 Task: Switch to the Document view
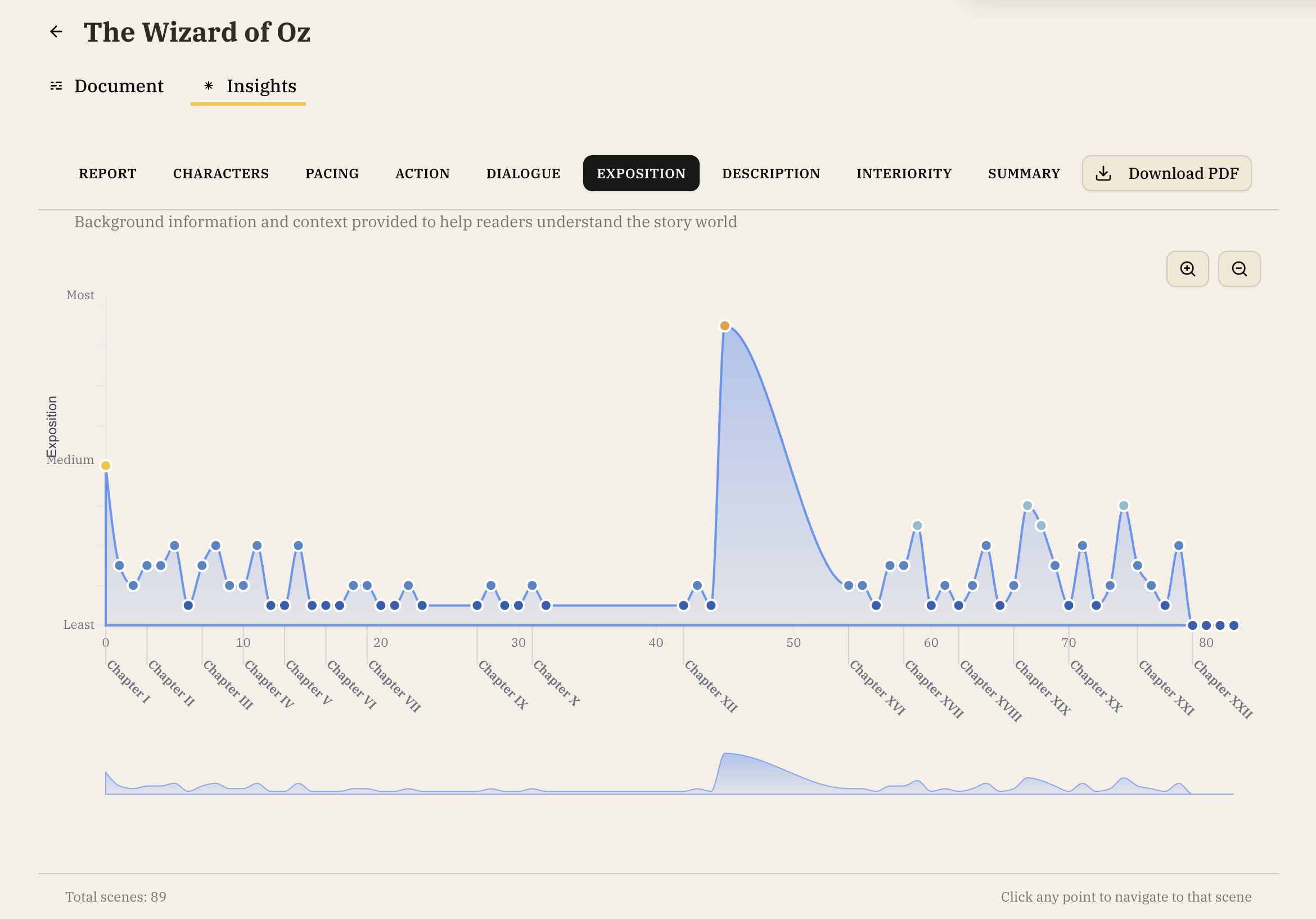(x=118, y=86)
